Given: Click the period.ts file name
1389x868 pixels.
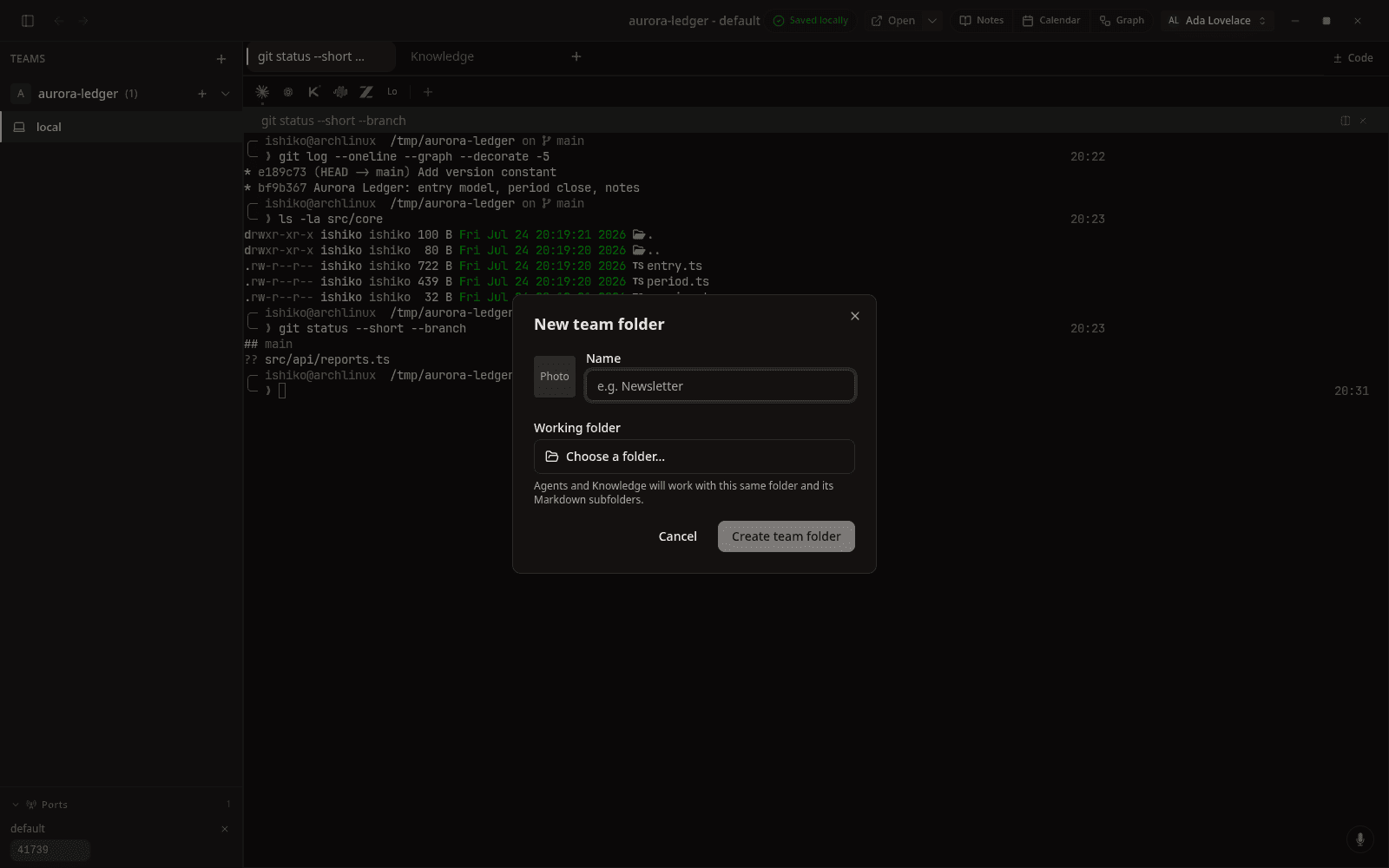Looking at the screenshot, I should click(x=677, y=282).
